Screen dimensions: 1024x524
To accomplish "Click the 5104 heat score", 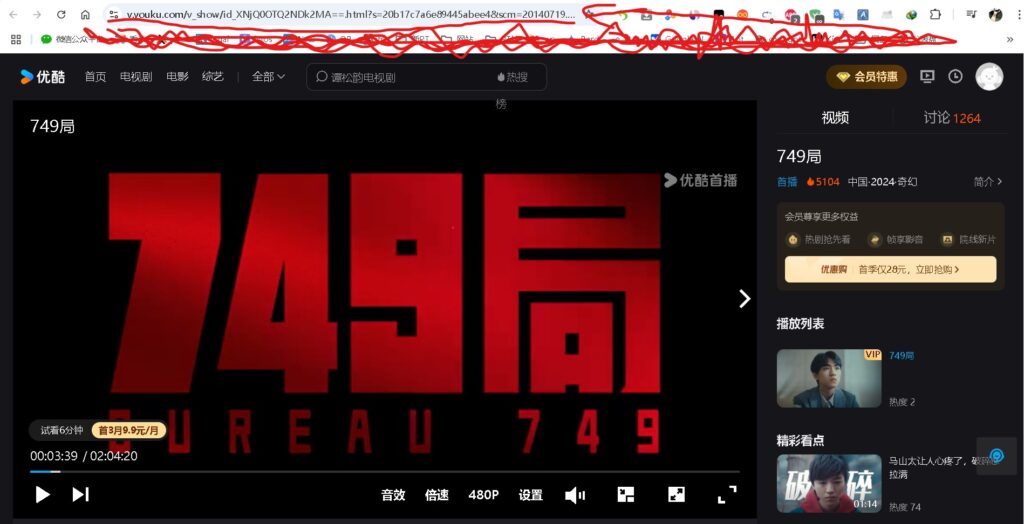I will 822,182.
